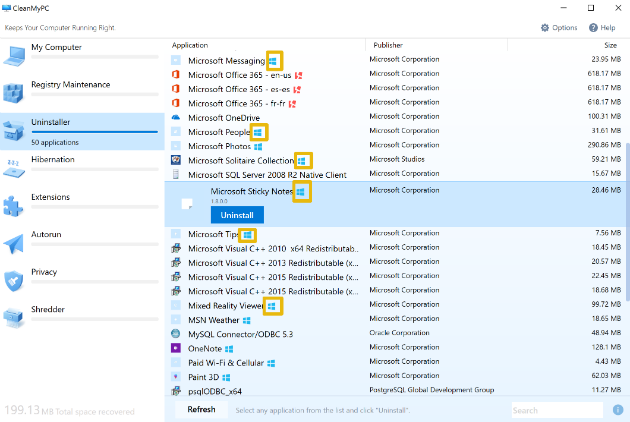This screenshot has width=630, height=422.
Task: Click the OneDrive cloud icon
Action: [x=176, y=117]
